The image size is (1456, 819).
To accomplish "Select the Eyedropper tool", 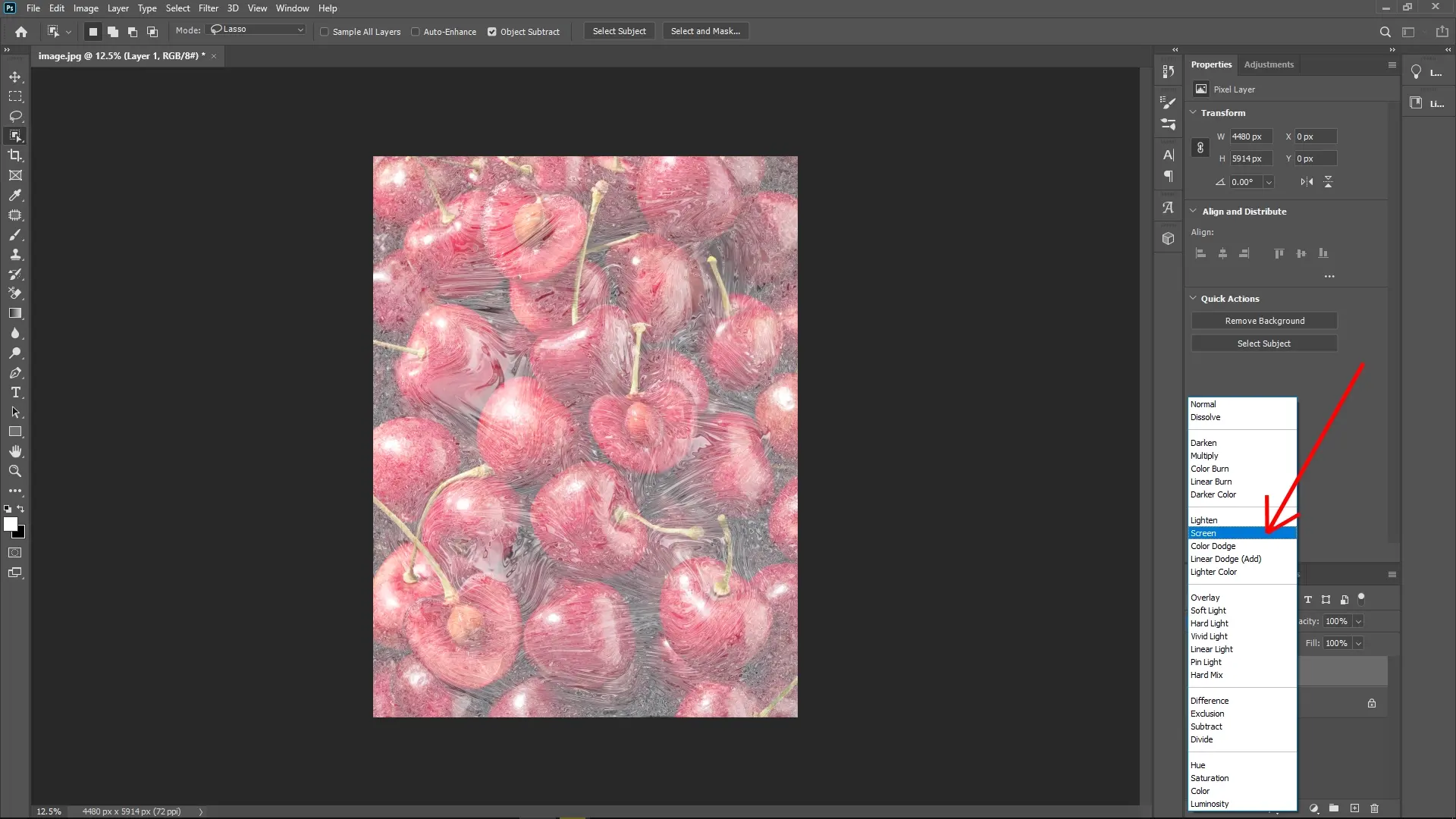I will [x=15, y=196].
